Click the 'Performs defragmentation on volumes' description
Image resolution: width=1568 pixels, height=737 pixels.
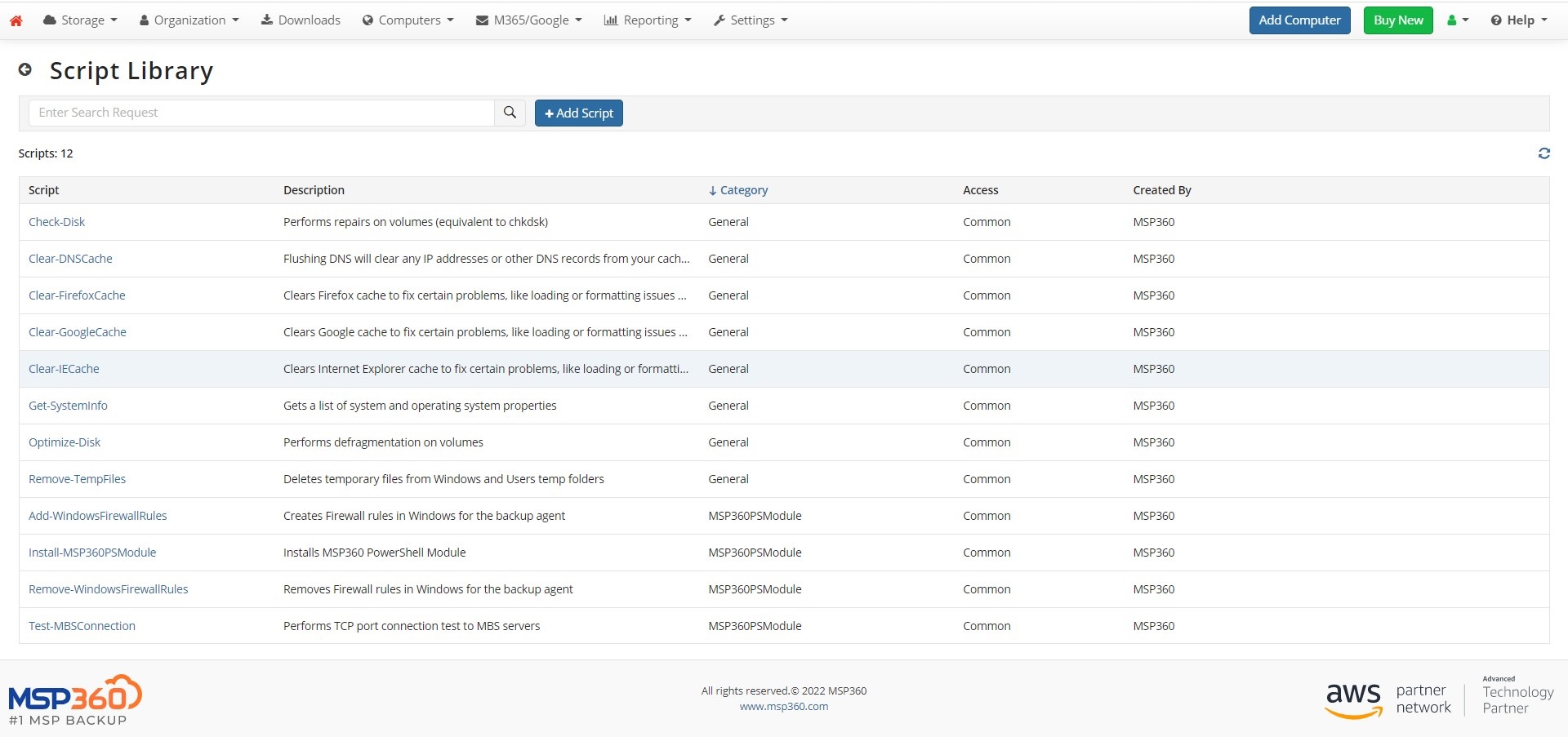point(383,442)
